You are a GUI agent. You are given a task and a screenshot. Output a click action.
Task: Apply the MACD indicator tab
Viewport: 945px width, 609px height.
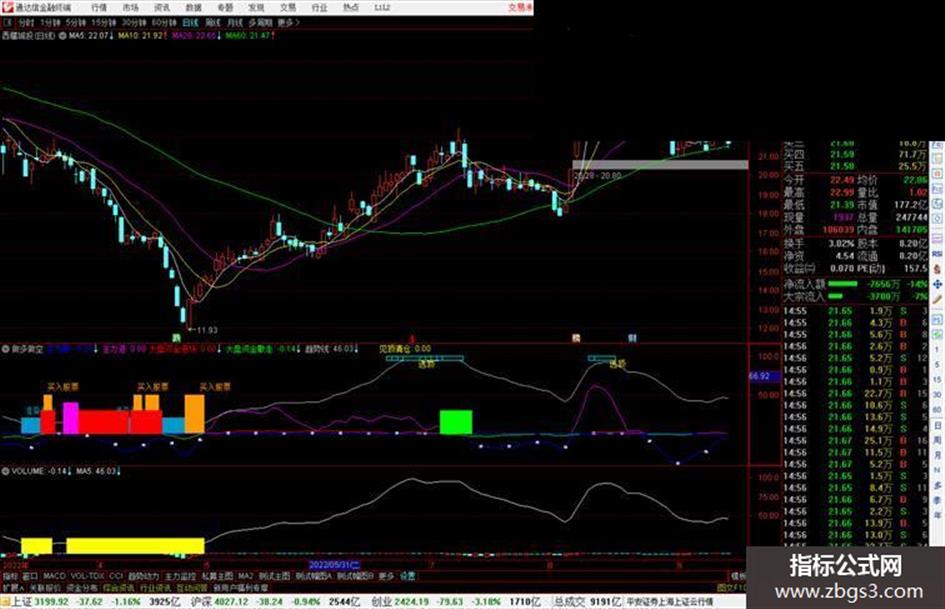pyautogui.click(x=54, y=576)
